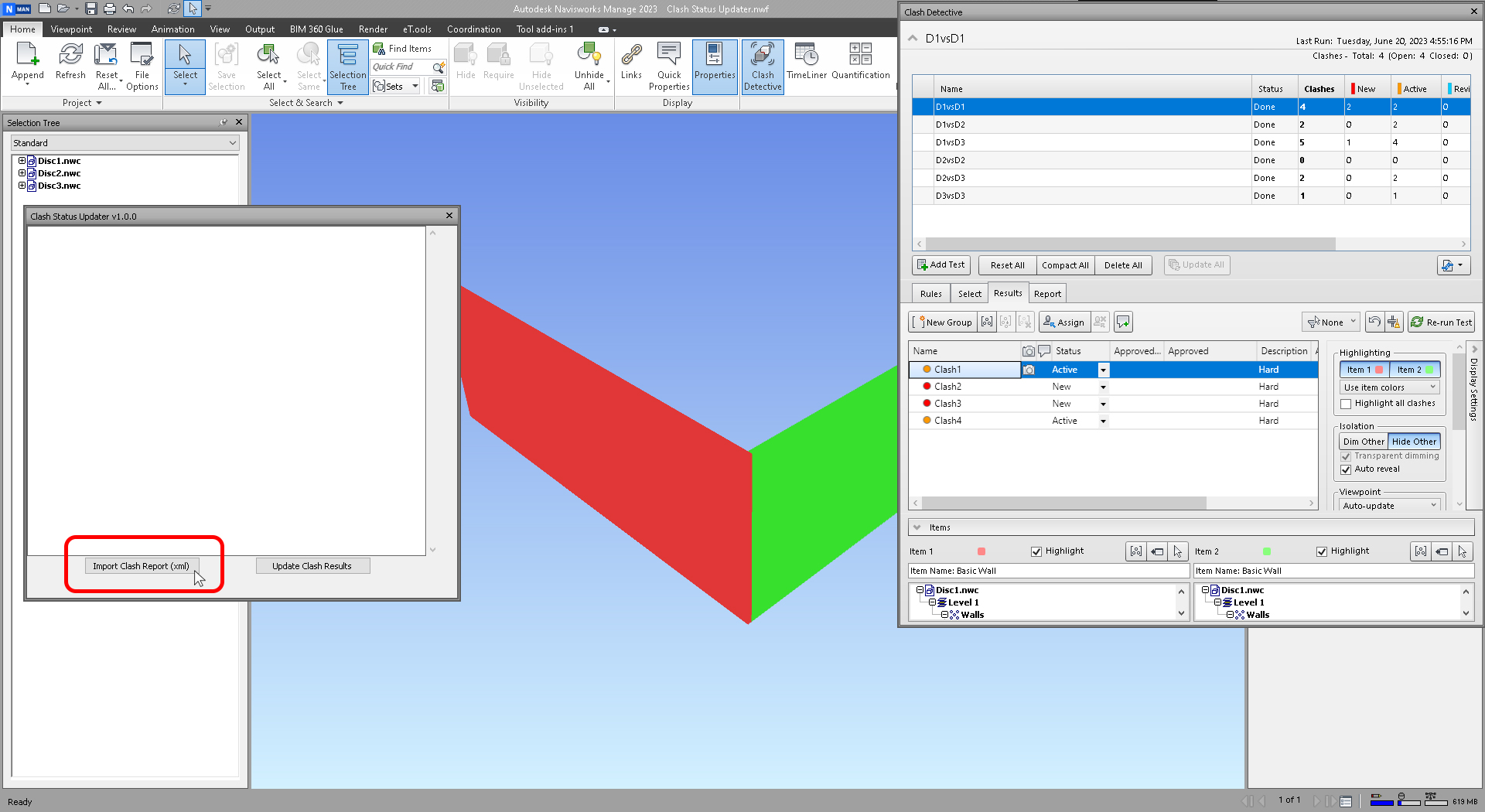This screenshot has width=1485, height=812.
Task: Toggle the Highlight all clashes checkbox
Action: (1346, 404)
